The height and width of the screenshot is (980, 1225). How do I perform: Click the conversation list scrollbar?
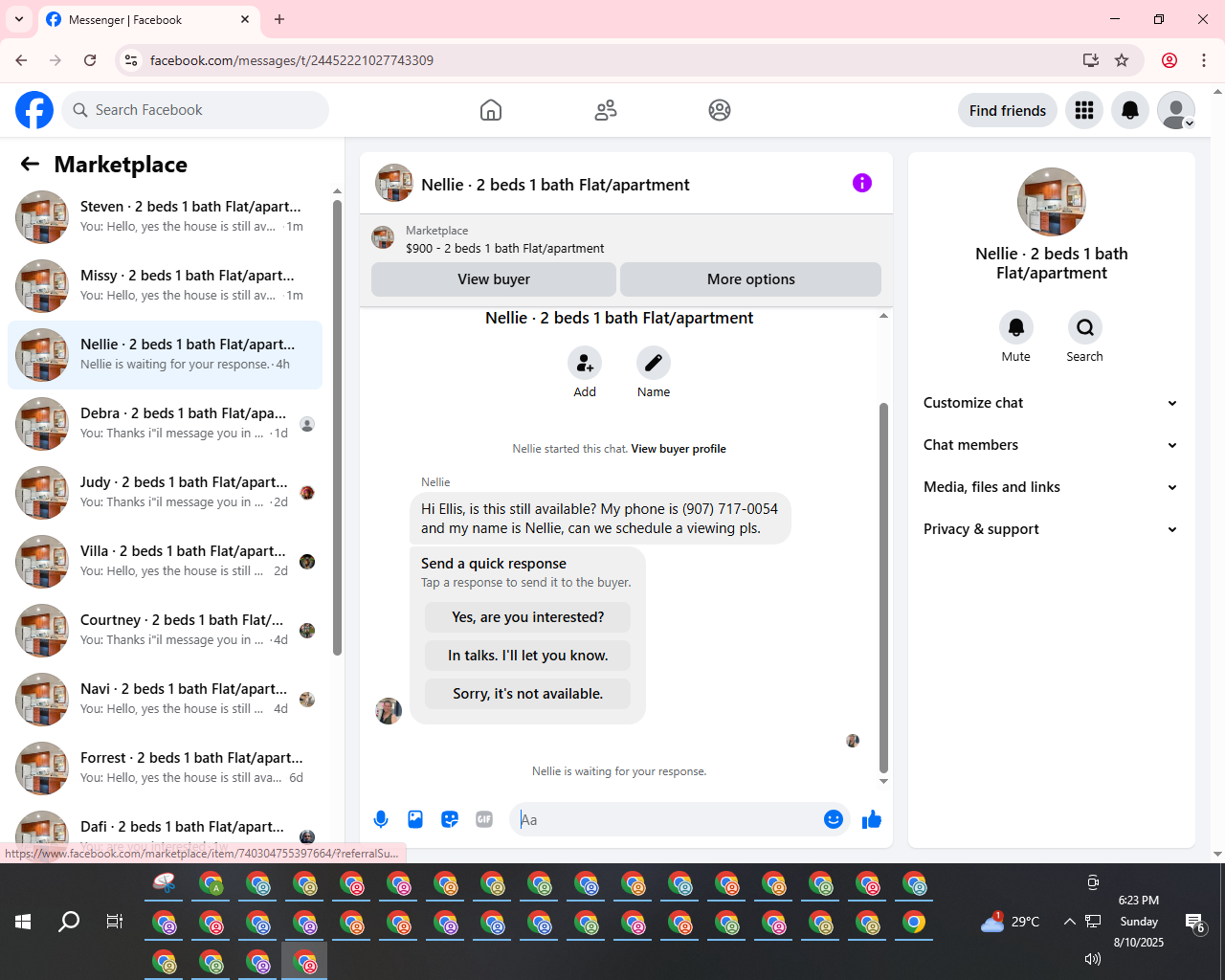tap(337, 428)
